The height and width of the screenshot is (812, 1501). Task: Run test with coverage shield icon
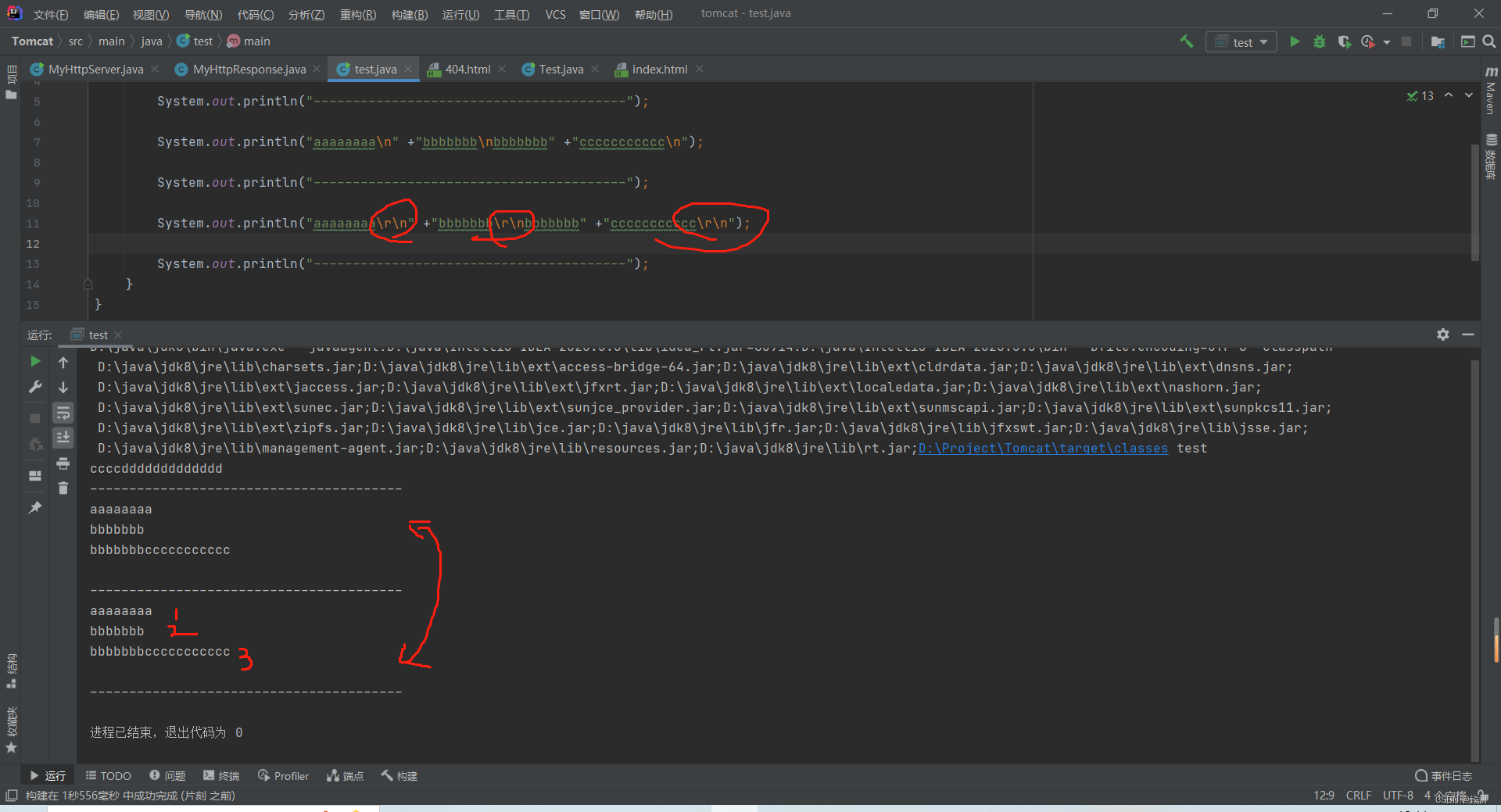[x=1345, y=41]
